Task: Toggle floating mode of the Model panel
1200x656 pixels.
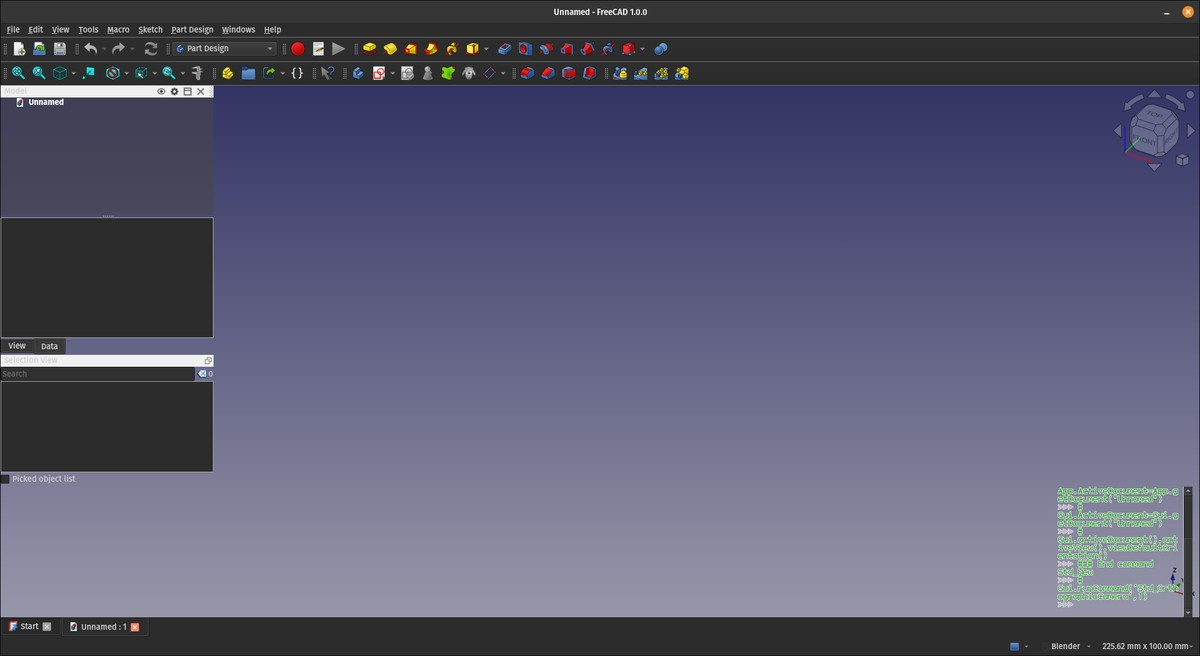Action: [187, 91]
